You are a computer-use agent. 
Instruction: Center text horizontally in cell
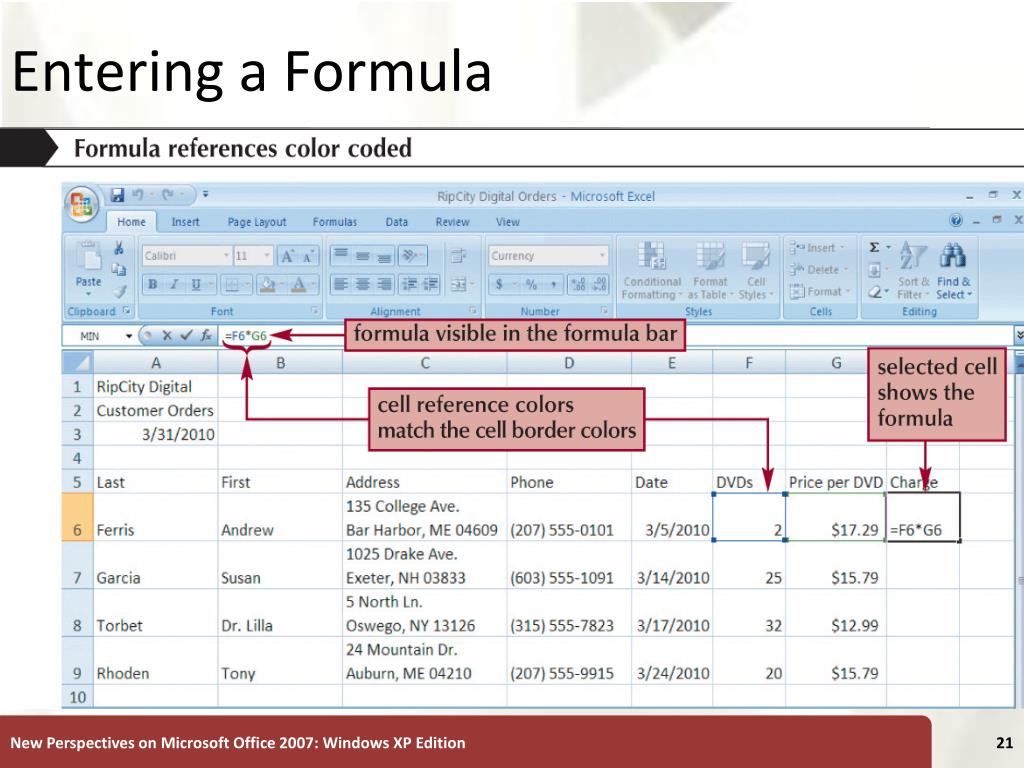(x=363, y=284)
